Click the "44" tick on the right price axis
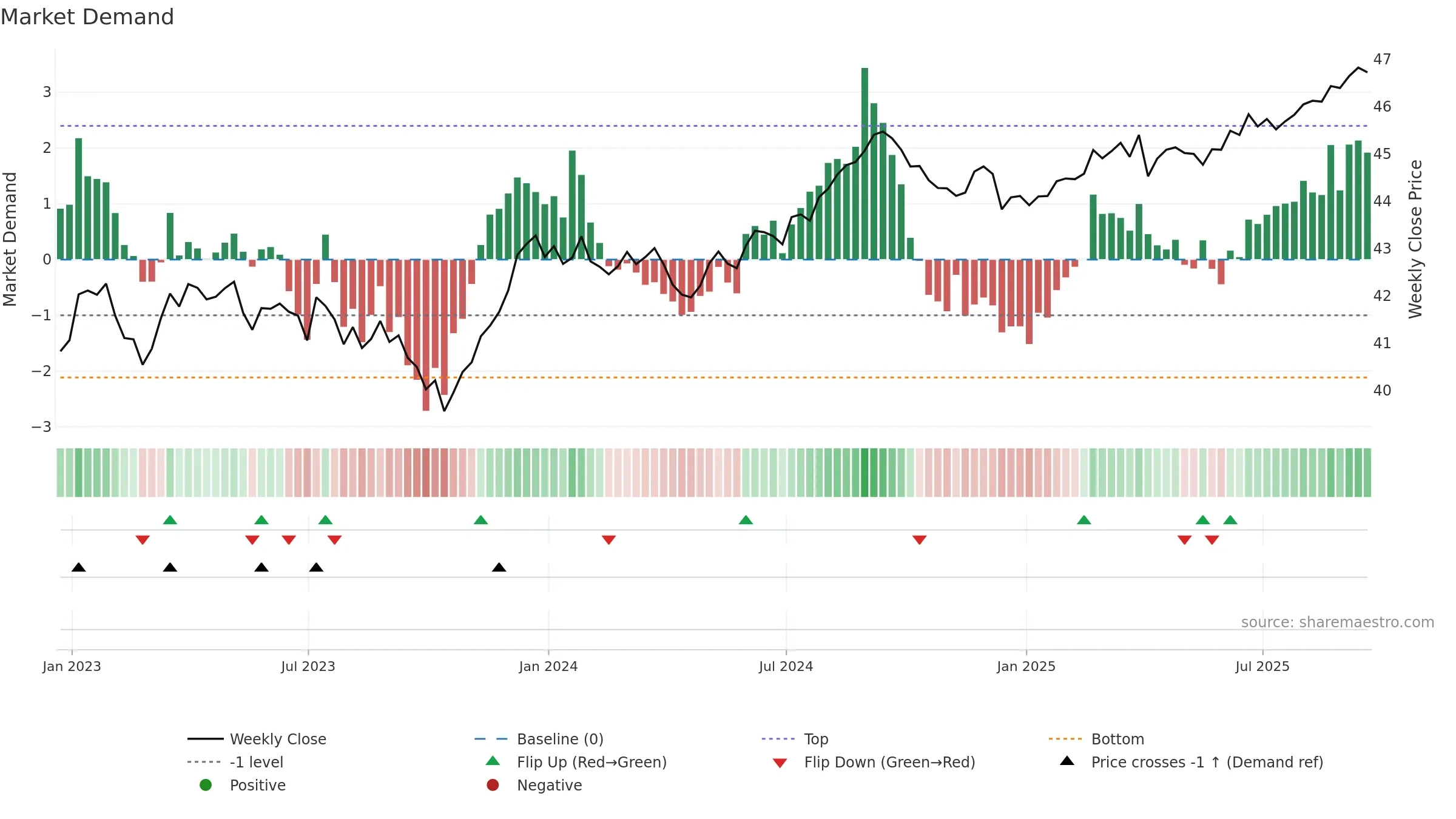The height and width of the screenshot is (819, 1456). click(x=1383, y=201)
